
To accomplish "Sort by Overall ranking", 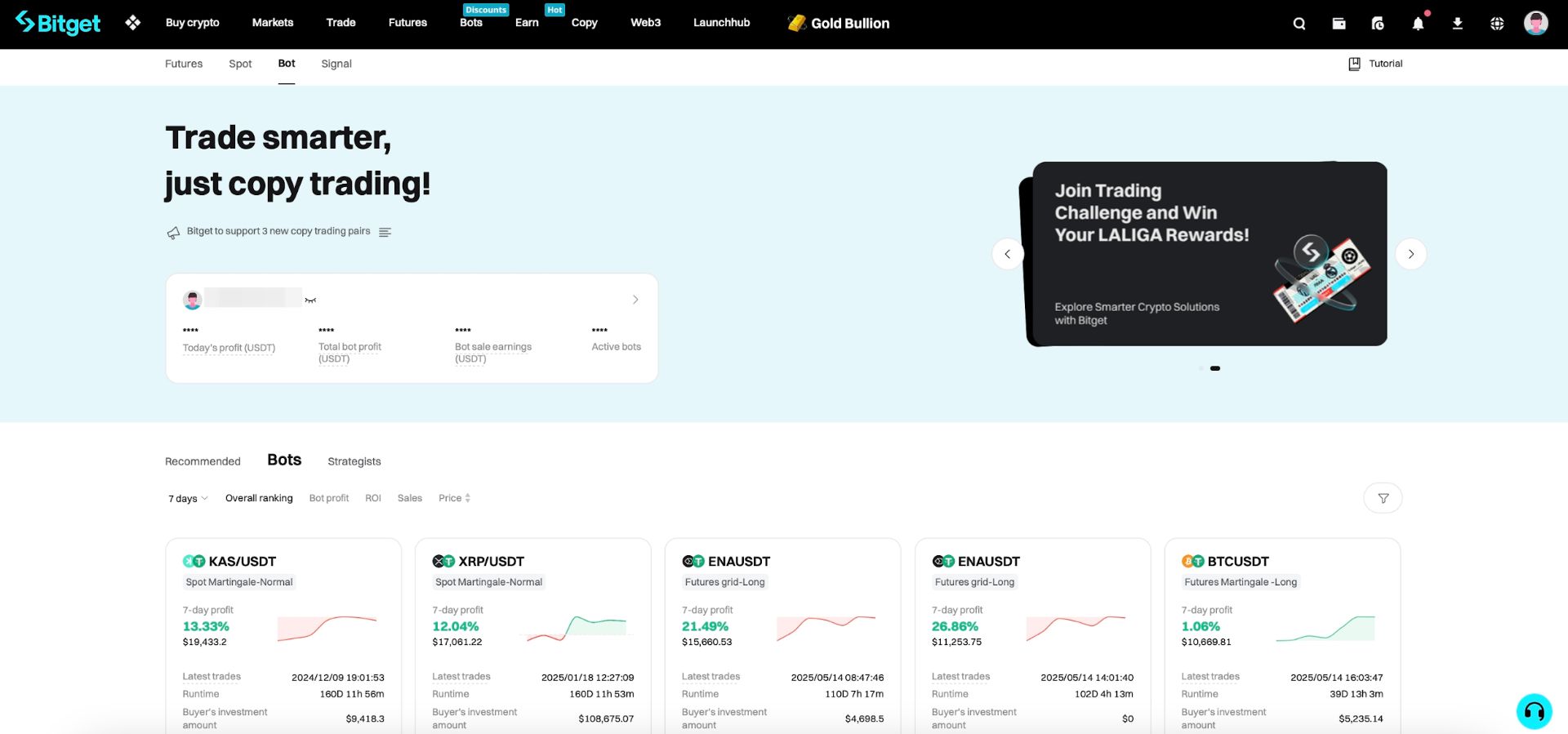I will [259, 498].
